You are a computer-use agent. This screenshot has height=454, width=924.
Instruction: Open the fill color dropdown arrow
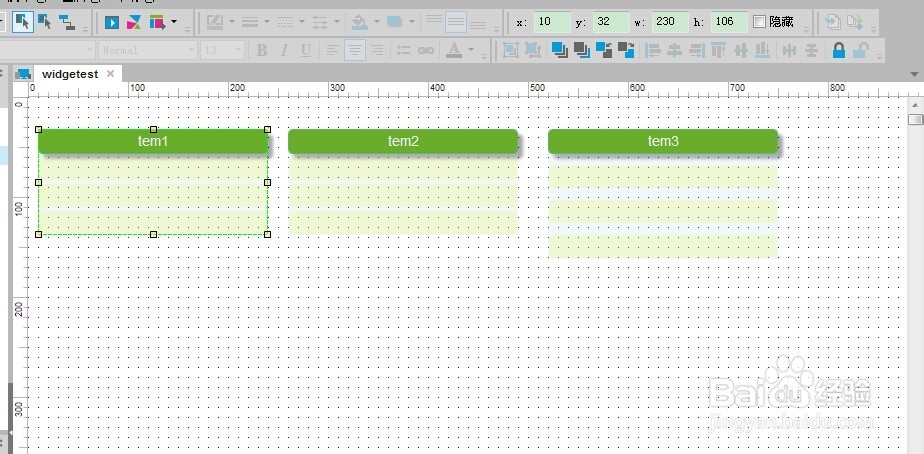pyautogui.click(x=377, y=22)
